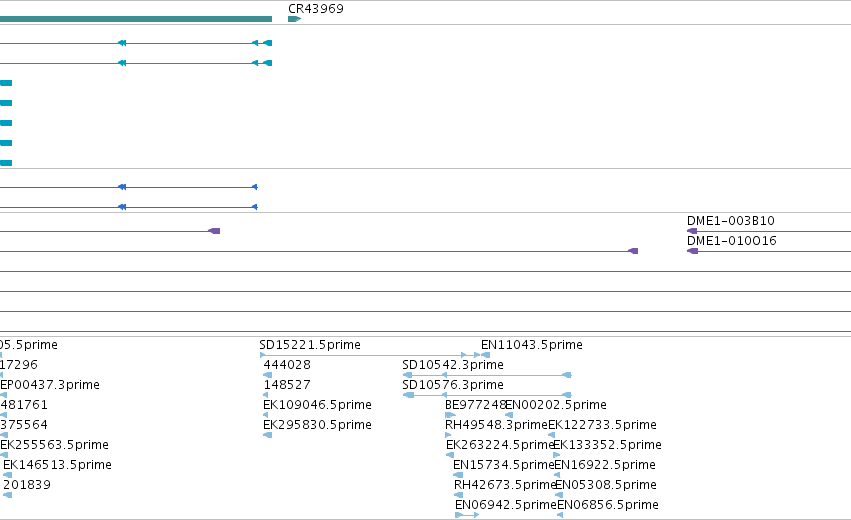Select the EN06856.5prime EST label

pos(608,505)
